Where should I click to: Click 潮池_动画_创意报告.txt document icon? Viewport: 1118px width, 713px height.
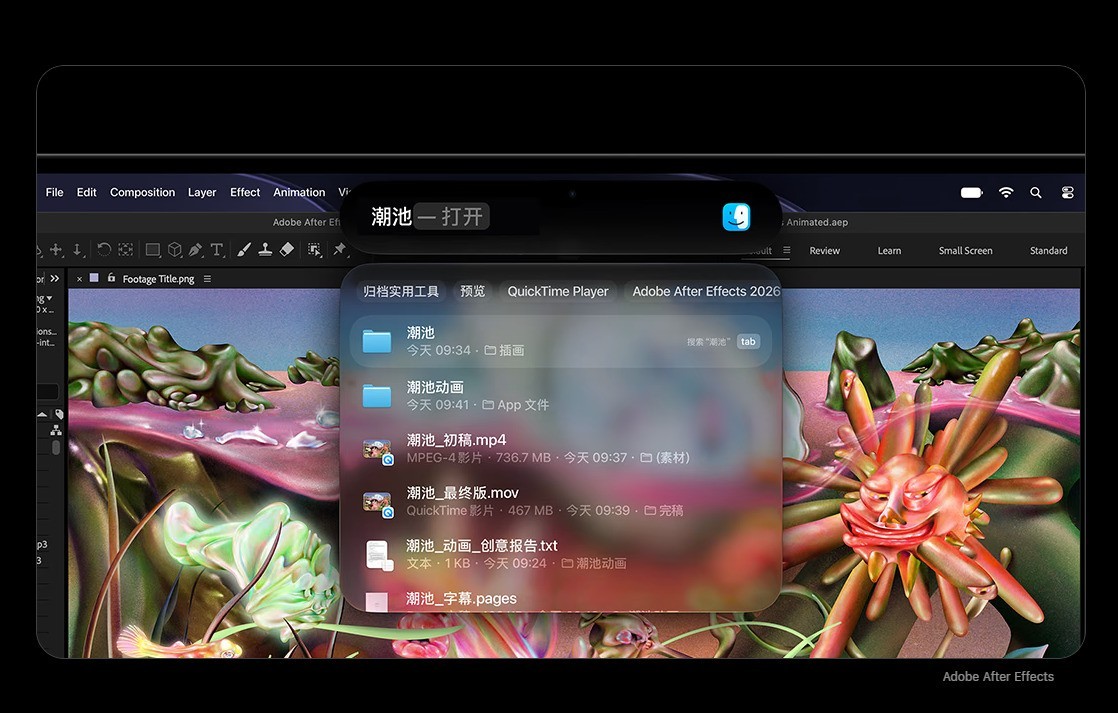[x=379, y=555]
